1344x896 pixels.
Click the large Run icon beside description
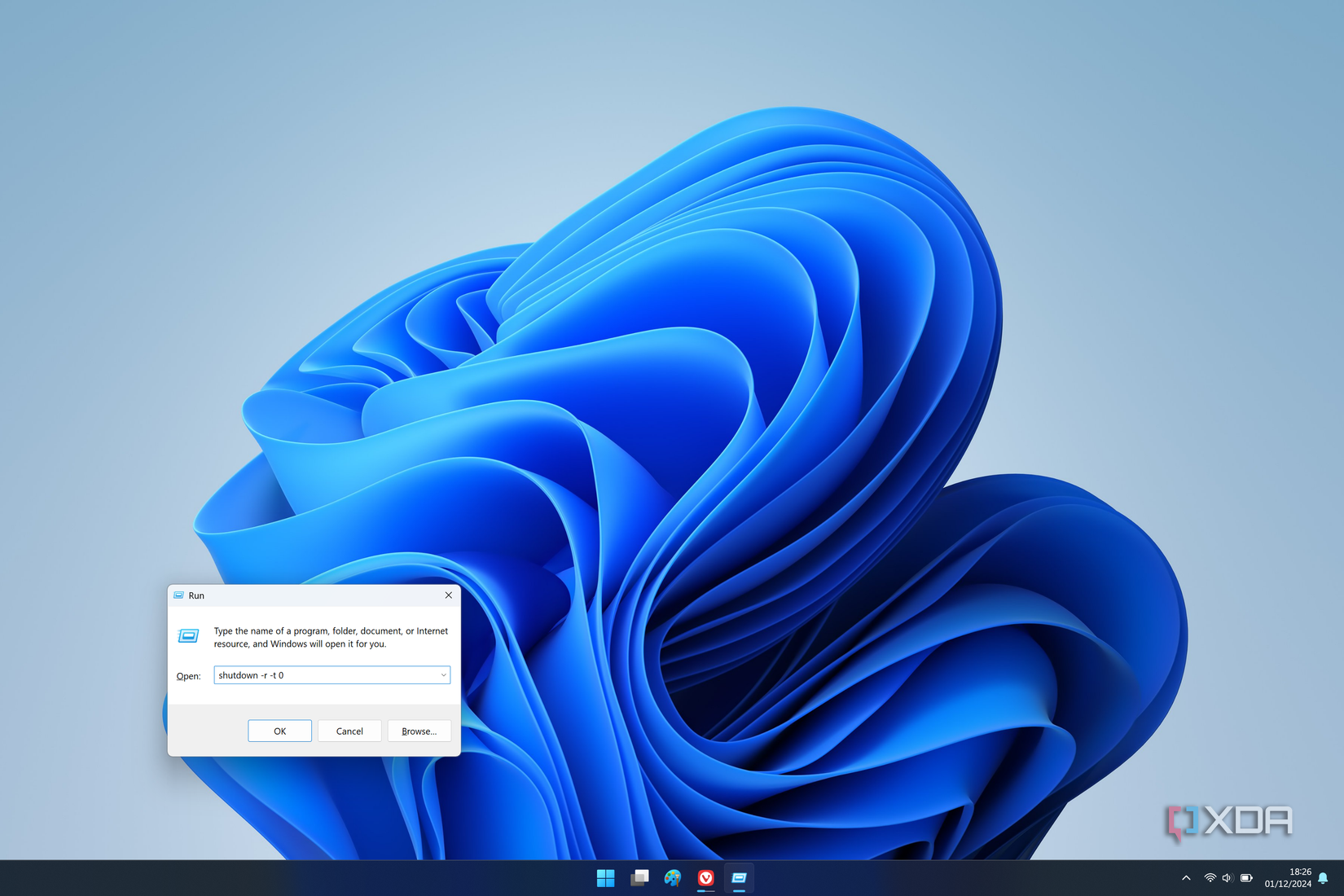[x=188, y=635]
